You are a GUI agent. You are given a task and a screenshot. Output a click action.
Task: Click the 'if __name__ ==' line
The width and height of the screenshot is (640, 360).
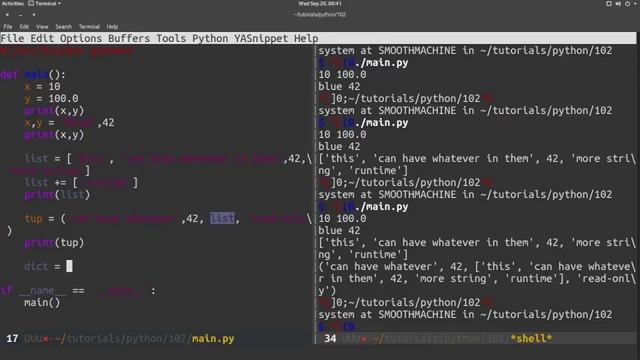pos(78,291)
